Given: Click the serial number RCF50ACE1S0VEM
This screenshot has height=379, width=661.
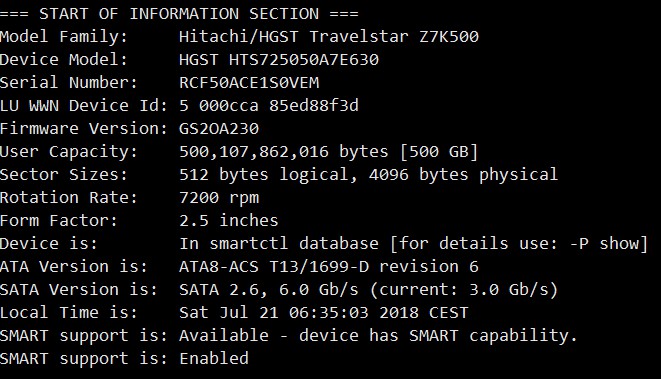Looking at the screenshot, I should [x=249, y=83].
